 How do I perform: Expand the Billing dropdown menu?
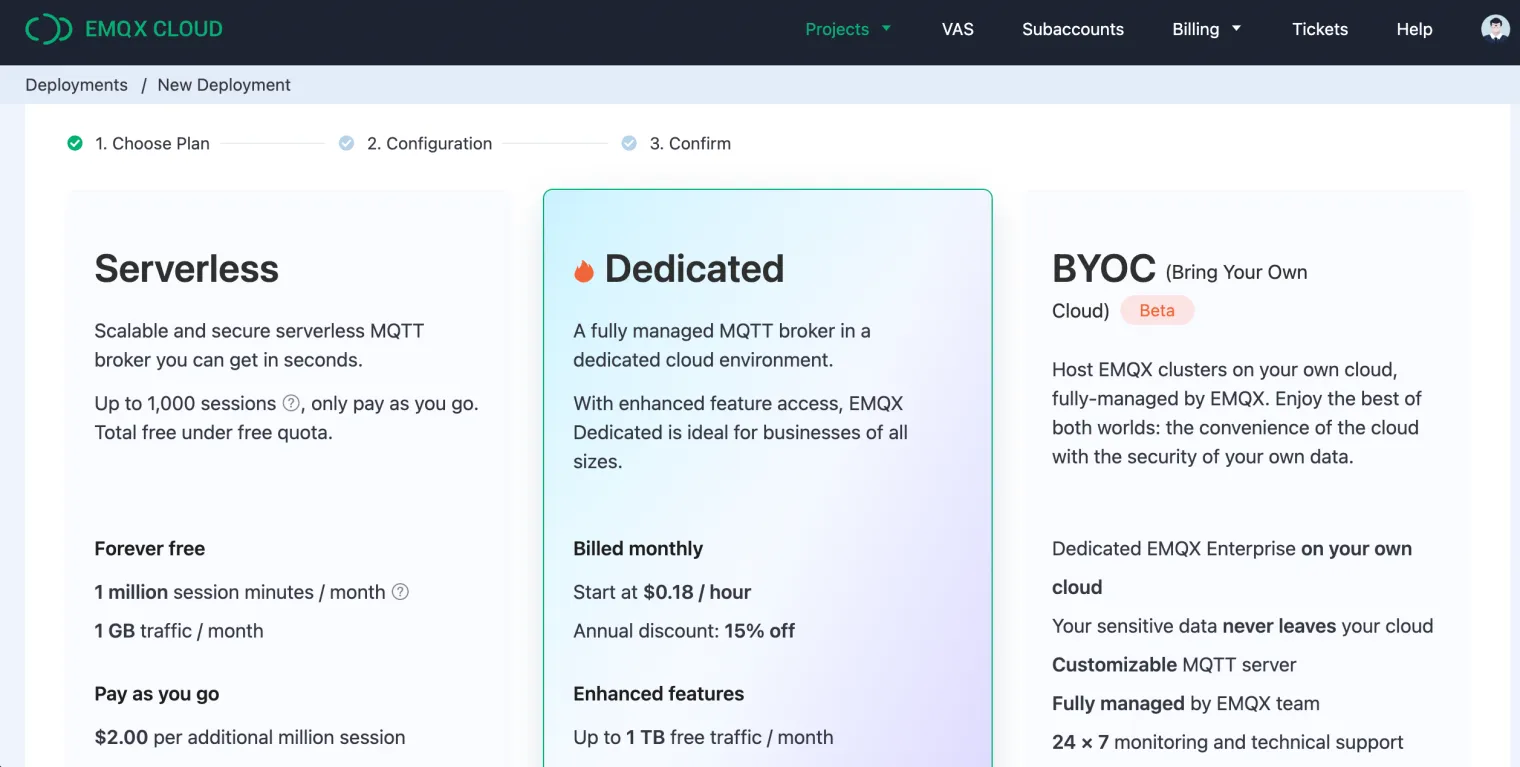[x=1206, y=29]
